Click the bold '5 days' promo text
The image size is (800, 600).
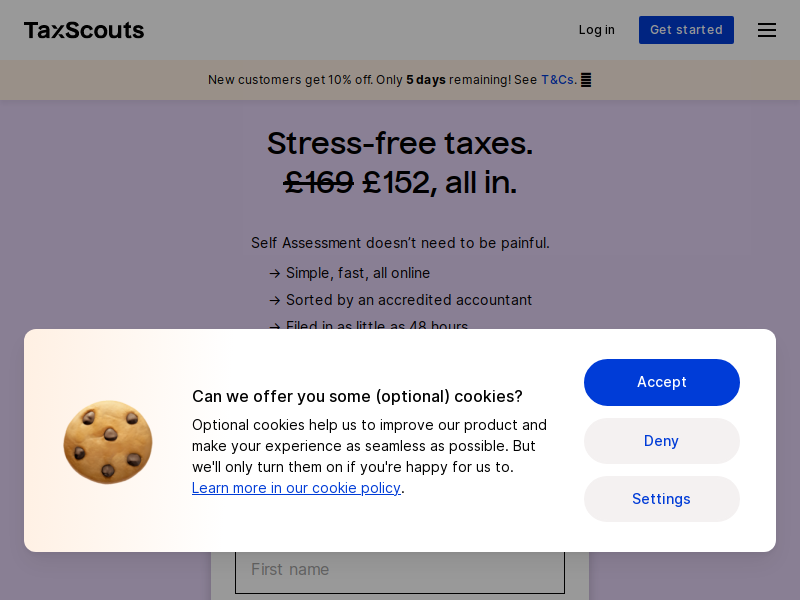[426, 80]
